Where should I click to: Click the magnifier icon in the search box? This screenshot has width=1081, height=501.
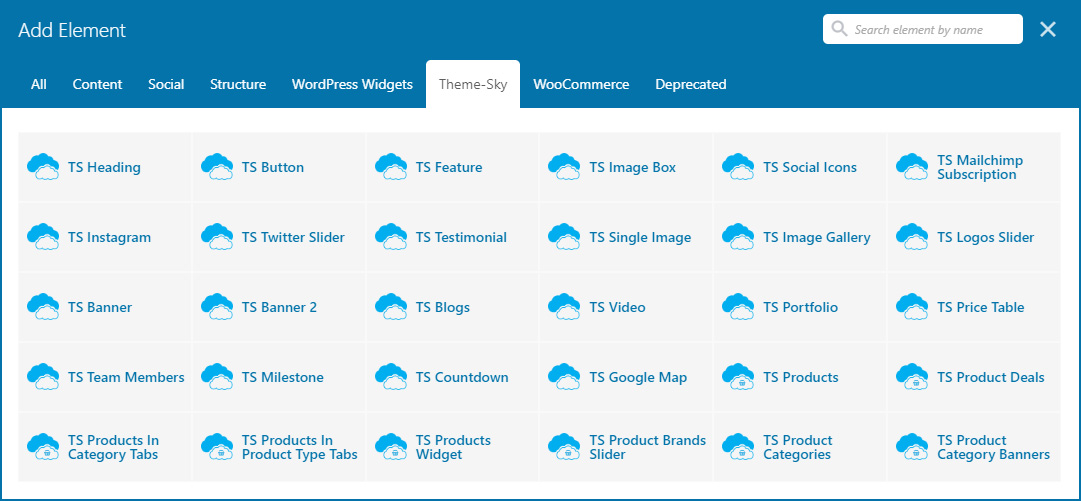[x=839, y=29]
